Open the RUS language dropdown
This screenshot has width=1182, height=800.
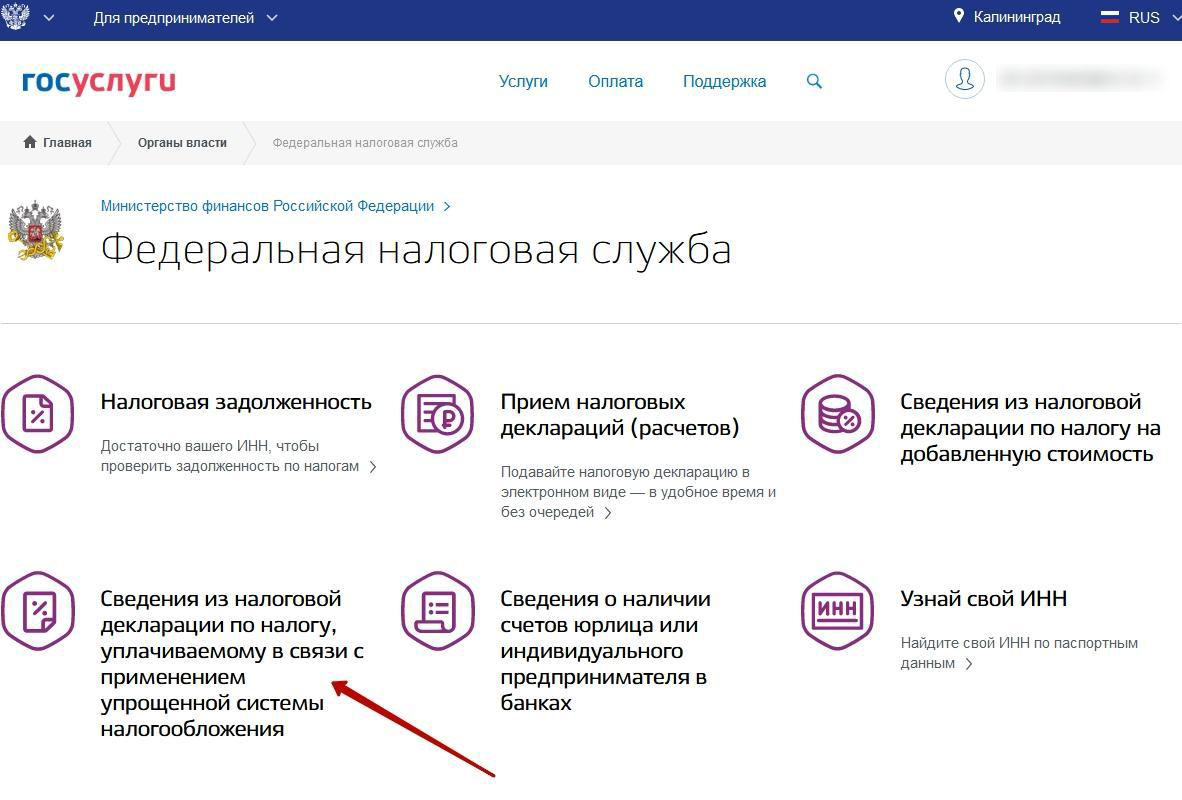[1141, 17]
